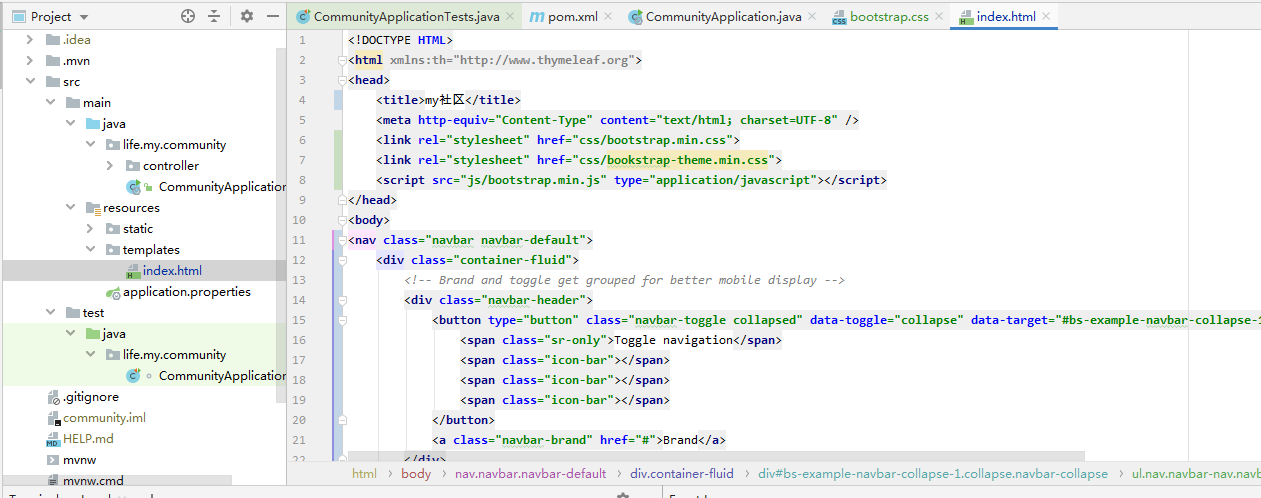This screenshot has height=498, width=1261.
Task: Fold container-fluid div at line 12
Action: 342,260
